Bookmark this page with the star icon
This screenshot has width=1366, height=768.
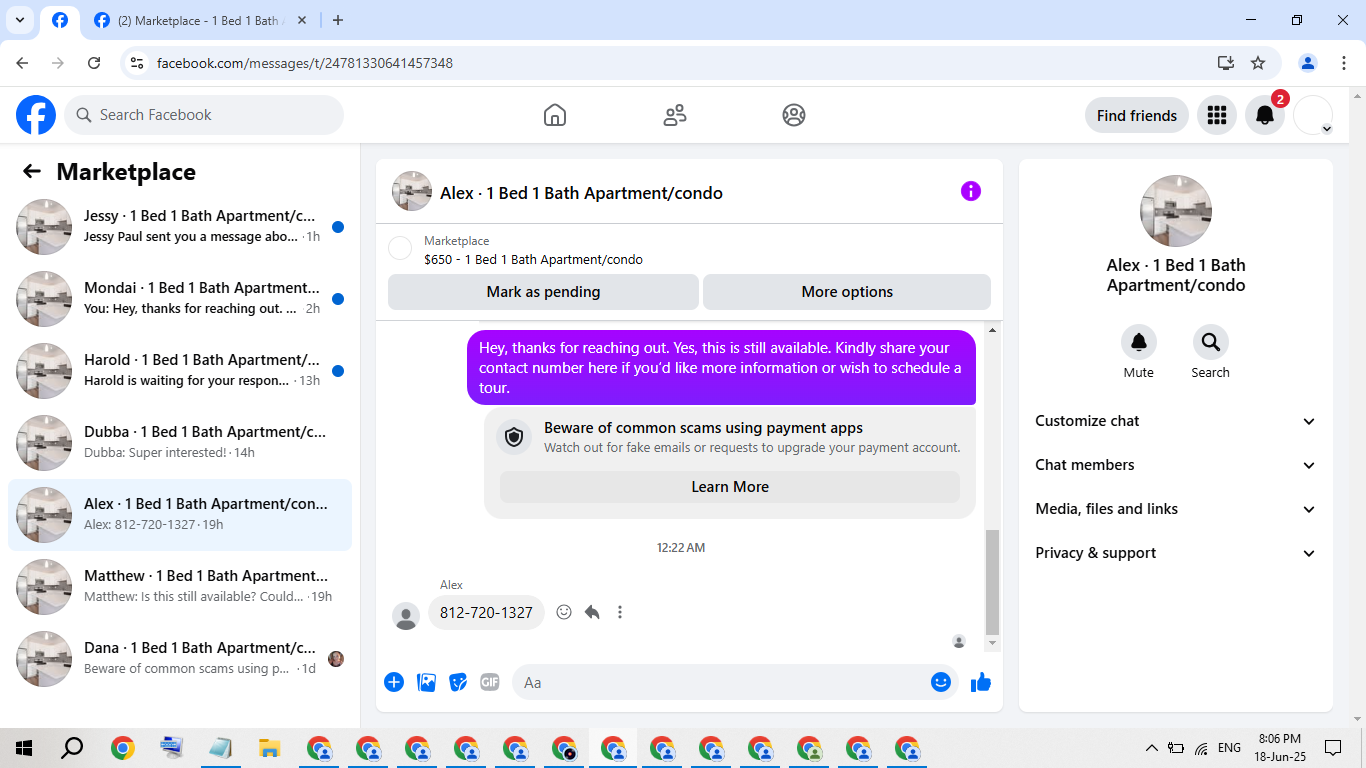(1258, 63)
